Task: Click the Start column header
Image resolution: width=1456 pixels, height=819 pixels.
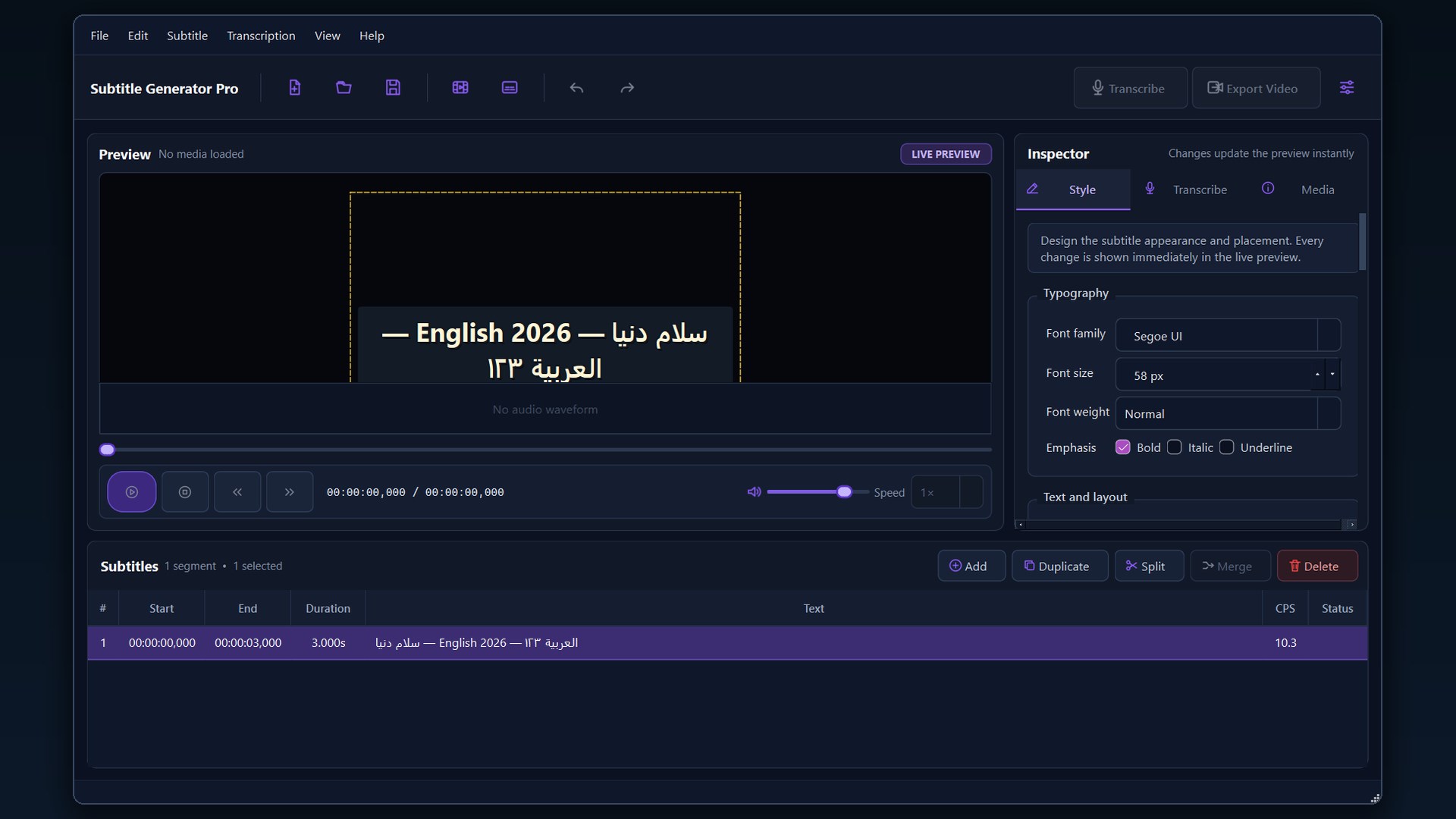Action: tap(162, 608)
